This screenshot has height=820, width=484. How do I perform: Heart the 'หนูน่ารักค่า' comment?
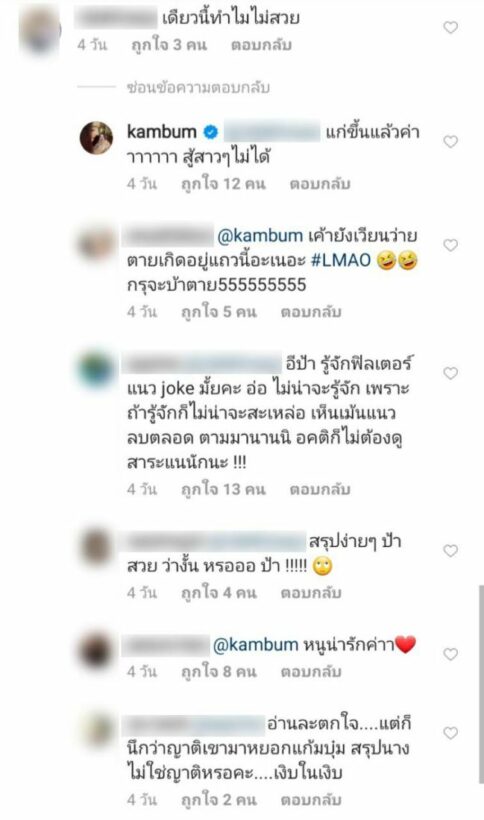point(451,654)
